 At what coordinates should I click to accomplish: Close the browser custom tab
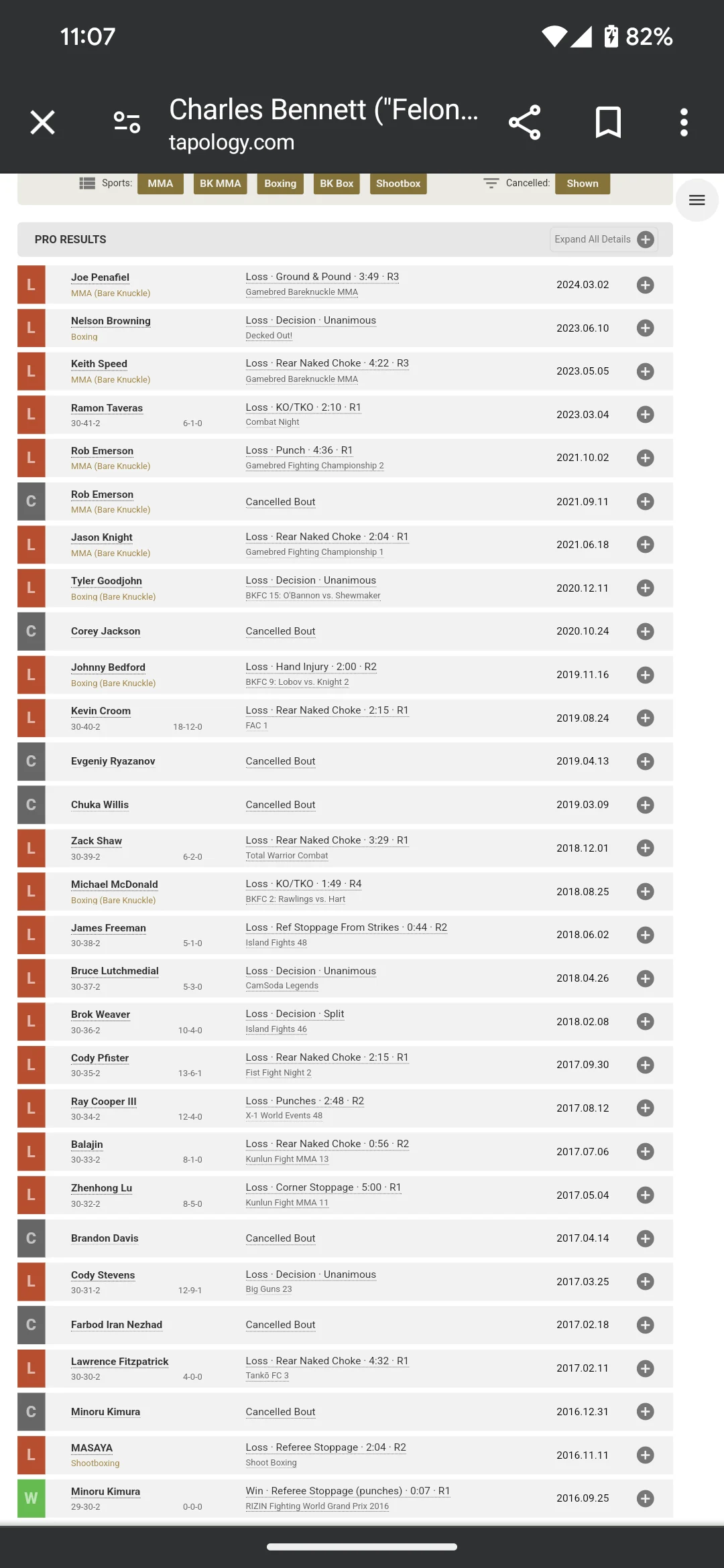coord(43,123)
